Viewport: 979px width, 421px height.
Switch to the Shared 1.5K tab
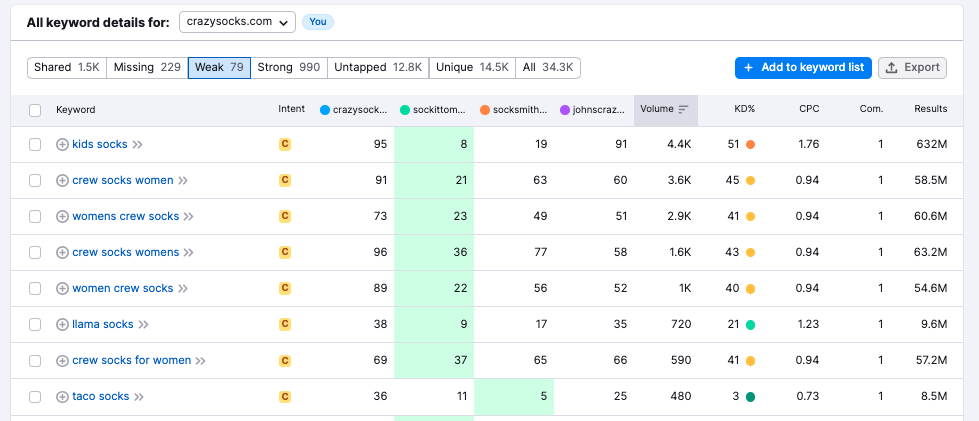tap(67, 67)
